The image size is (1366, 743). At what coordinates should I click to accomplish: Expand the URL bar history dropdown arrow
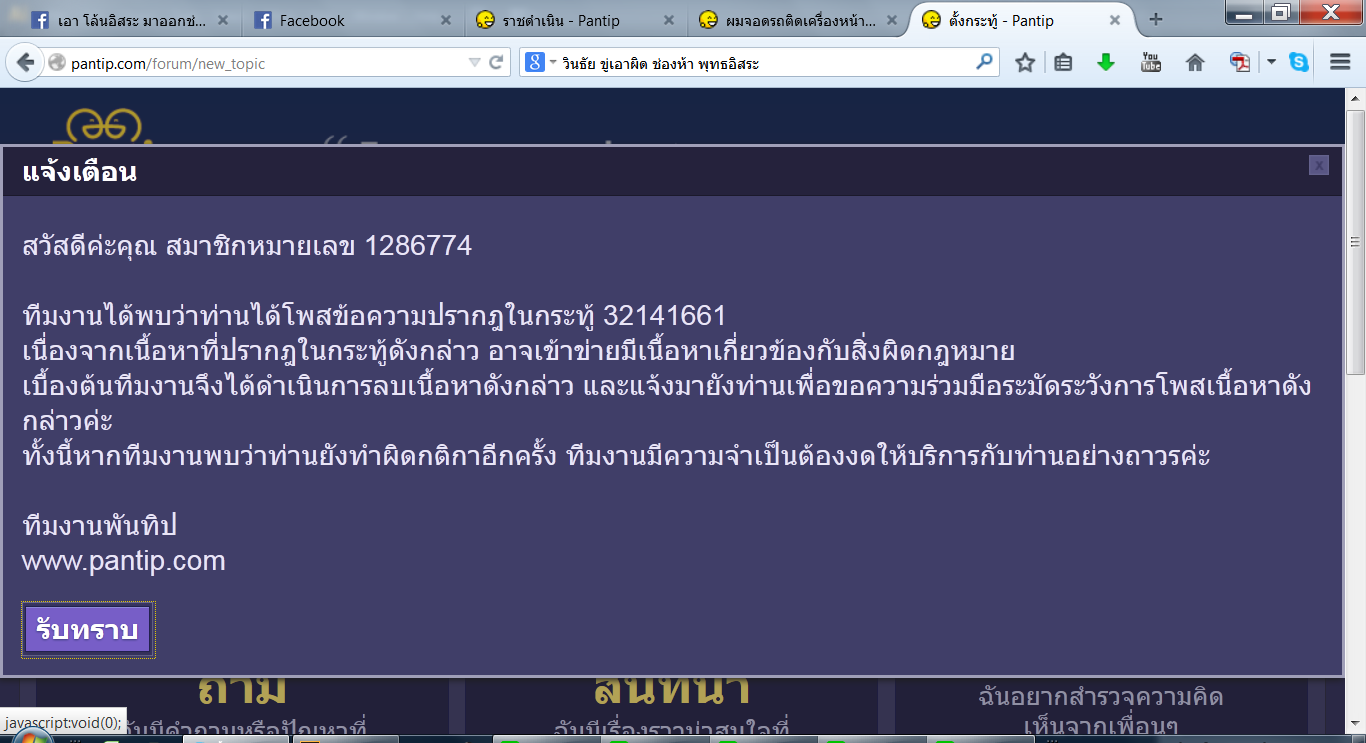475,63
